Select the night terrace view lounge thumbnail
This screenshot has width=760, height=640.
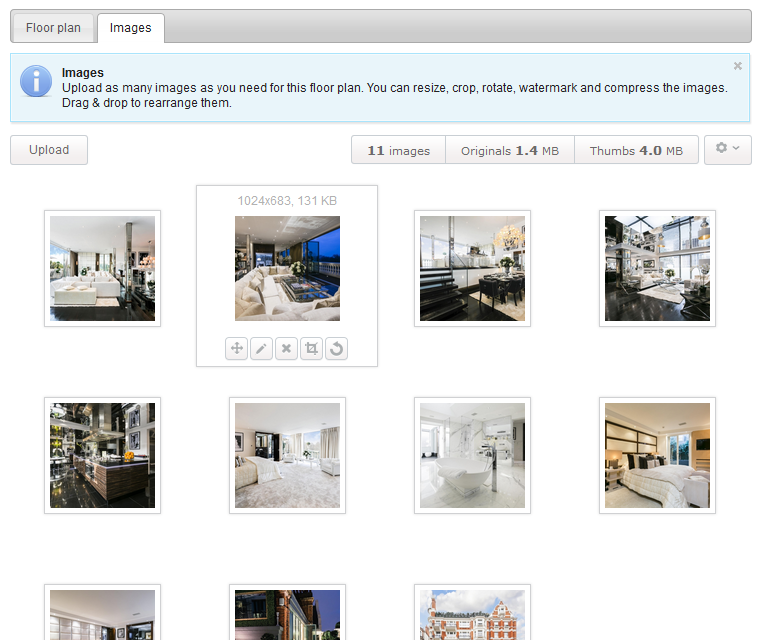point(287,269)
